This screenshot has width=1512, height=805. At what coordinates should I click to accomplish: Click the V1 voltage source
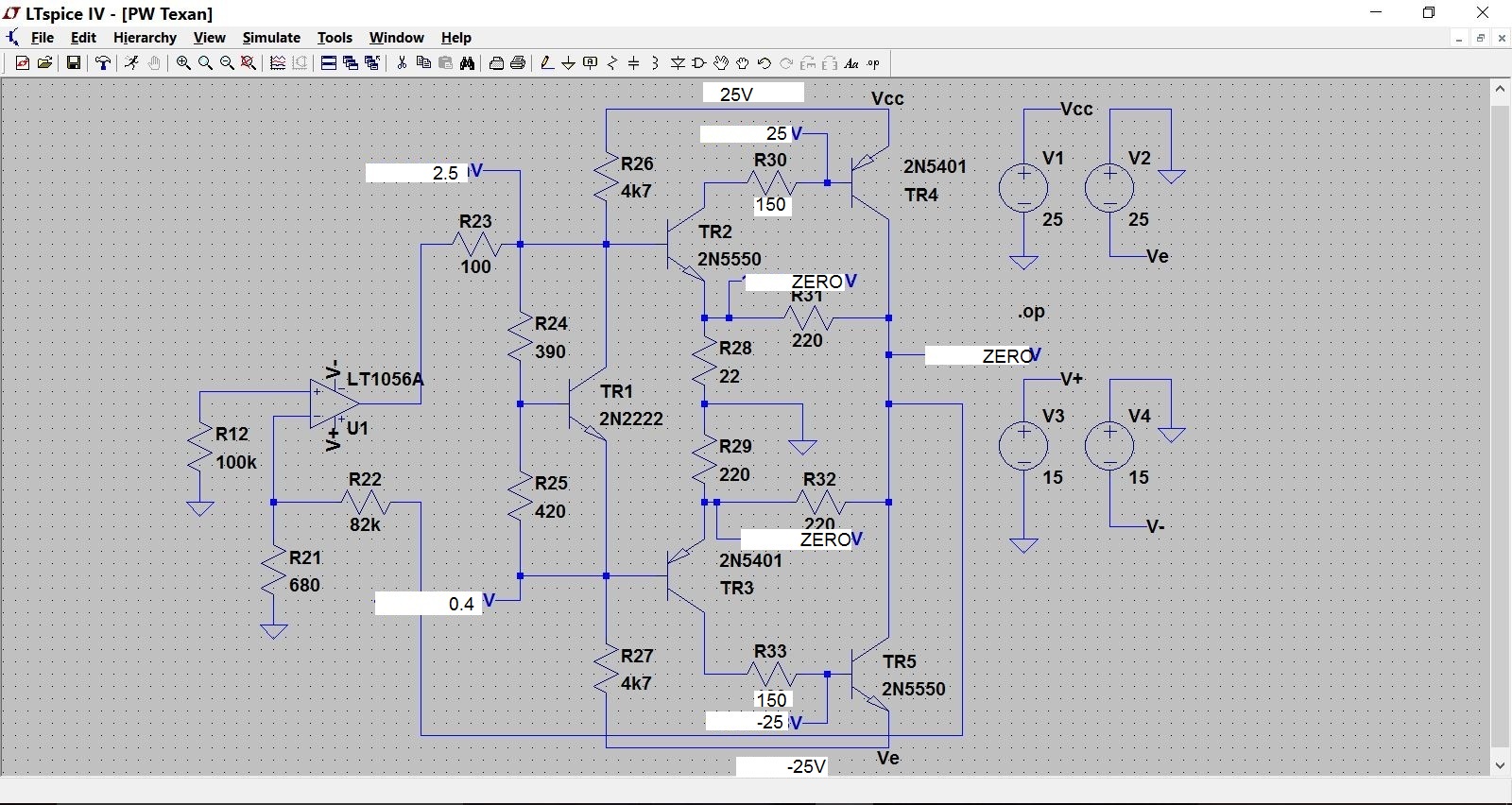1023,188
